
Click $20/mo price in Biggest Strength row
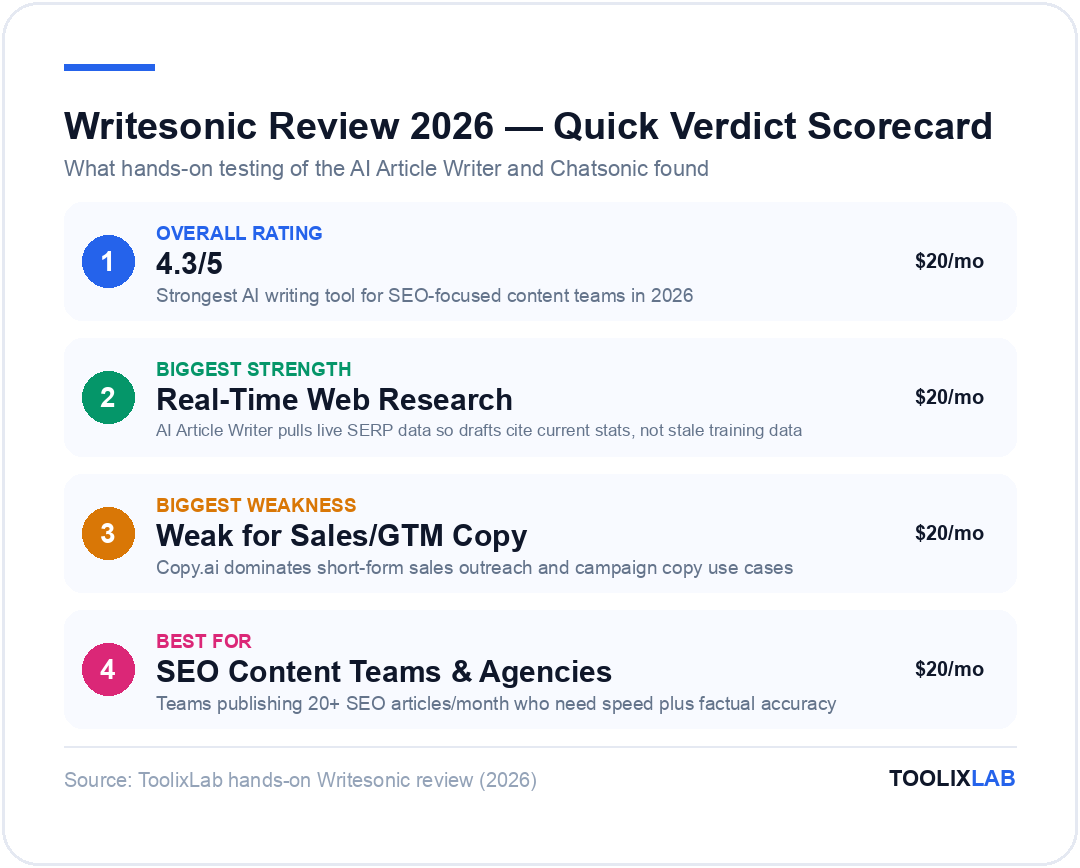tap(949, 397)
